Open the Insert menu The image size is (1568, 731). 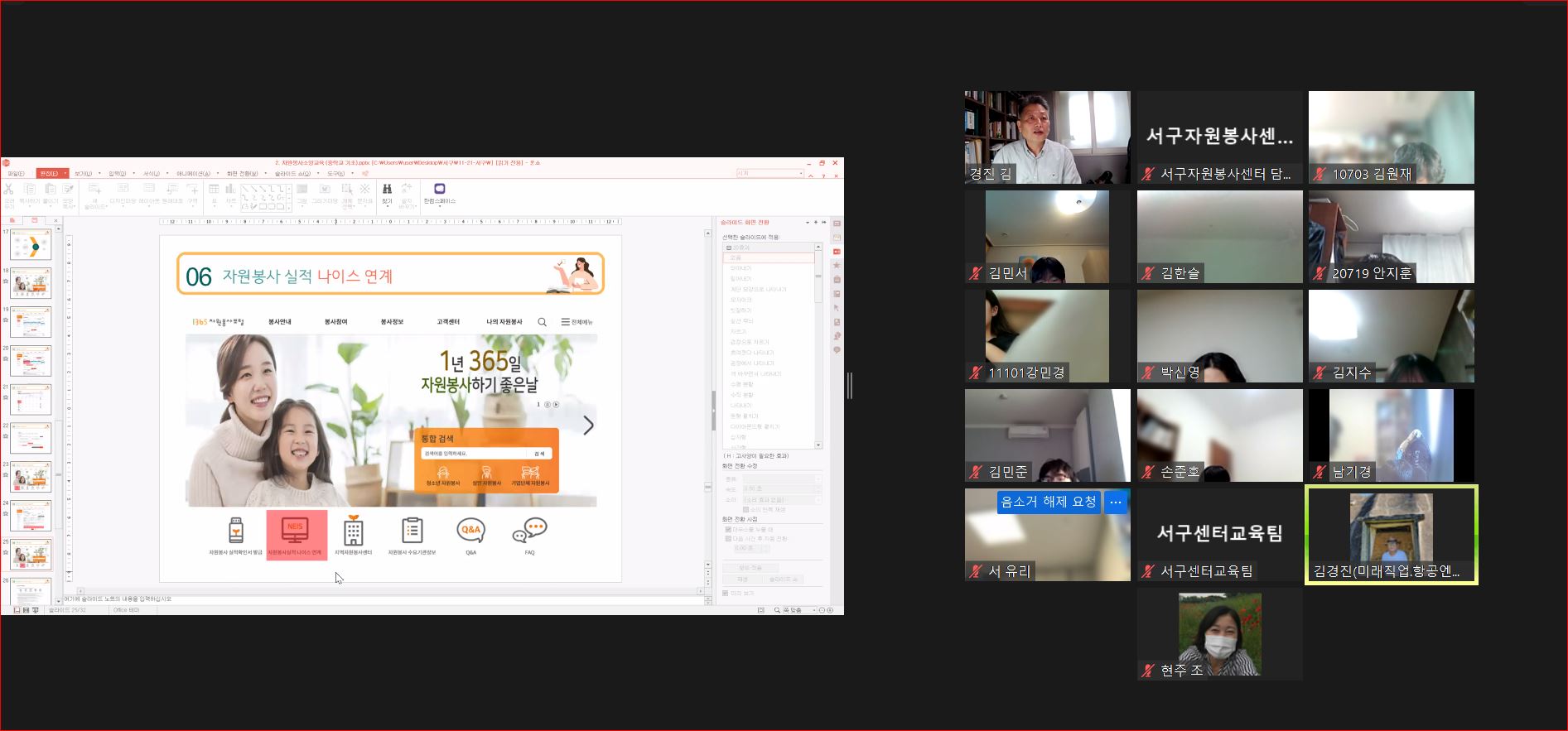117,173
